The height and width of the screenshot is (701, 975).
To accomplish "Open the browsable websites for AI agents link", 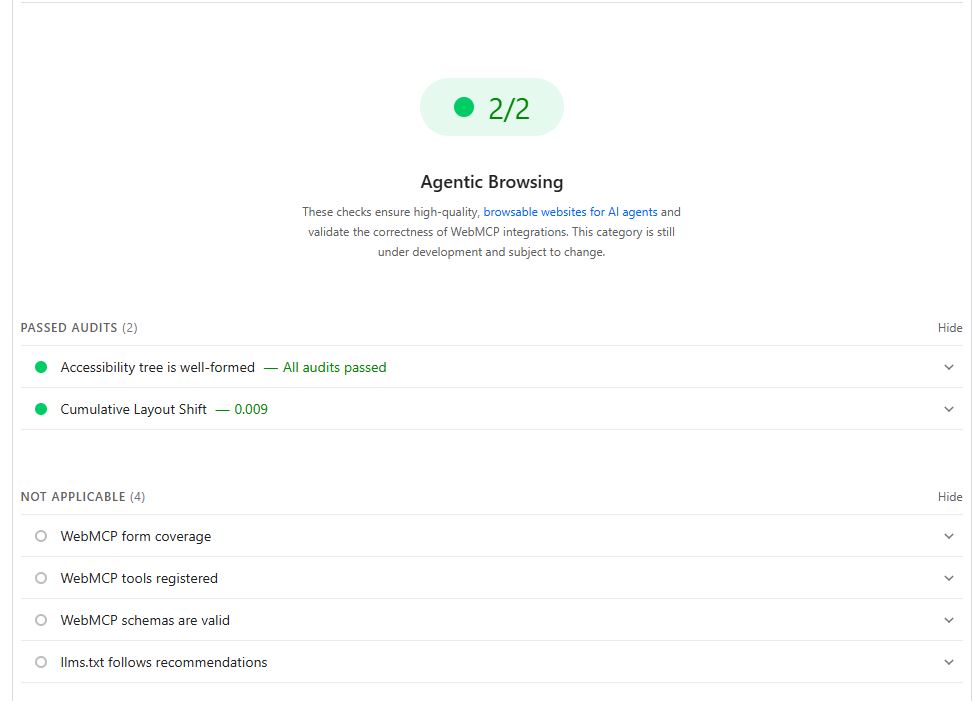I will click(x=570, y=212).
